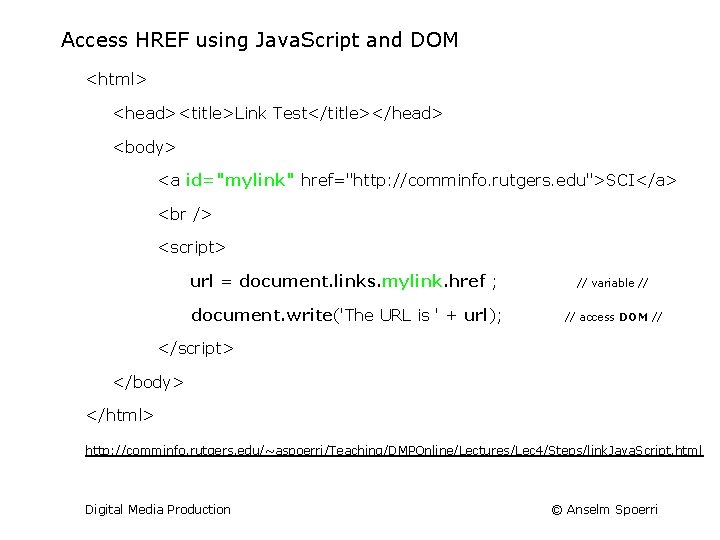
Task: Click the opening <body> tag
Action: pyautogui.click(x=144, y=147)
